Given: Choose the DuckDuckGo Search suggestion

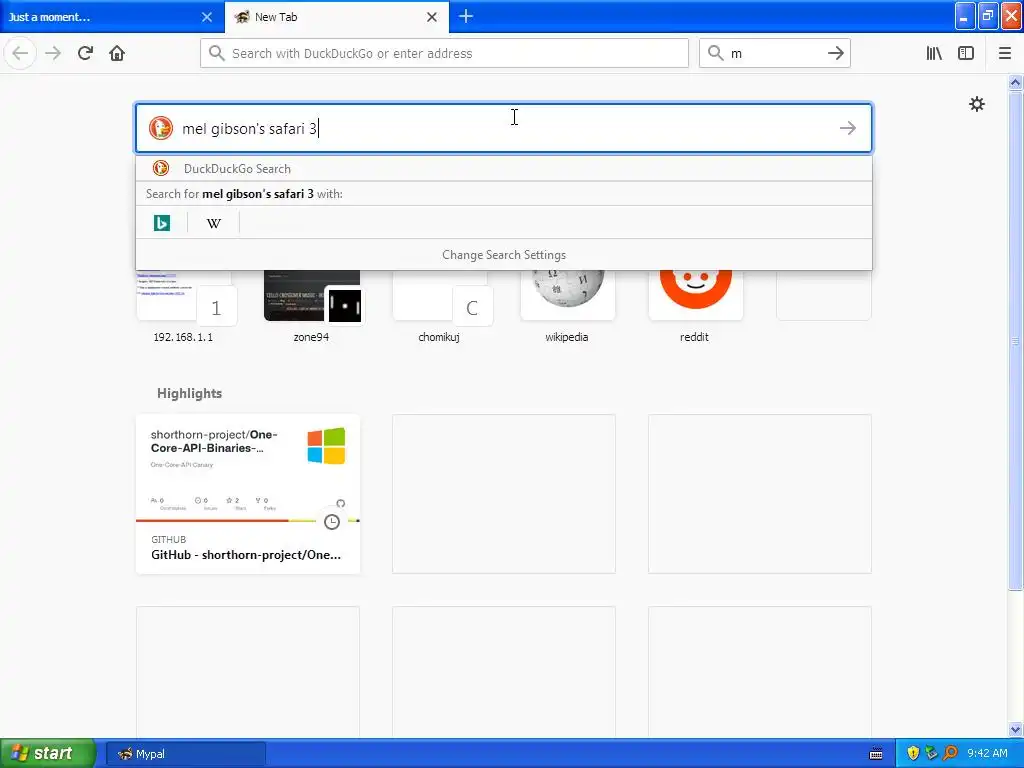Looking at the screenshot, I should (x=504, y=168).
